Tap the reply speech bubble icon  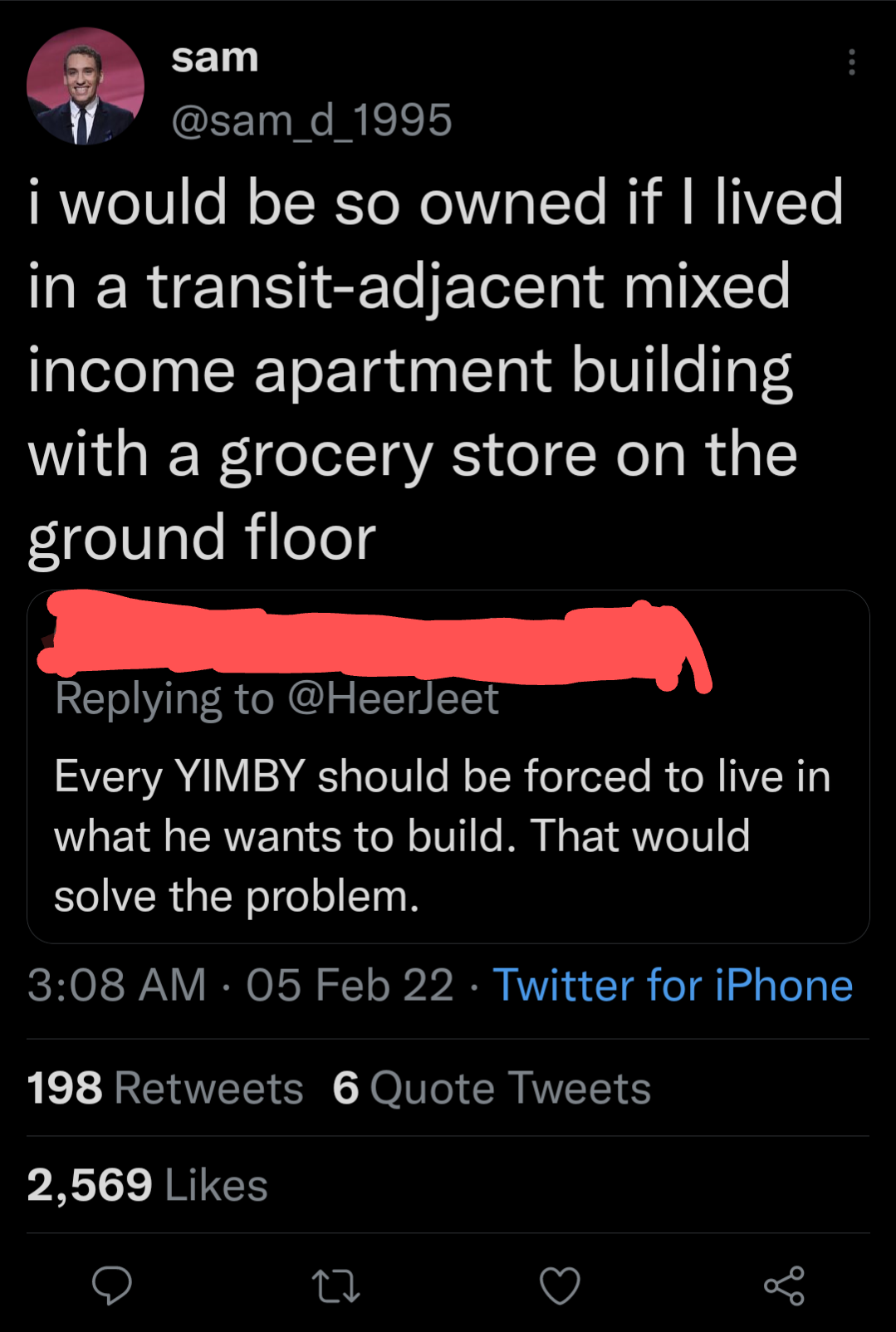point(111,1285)
